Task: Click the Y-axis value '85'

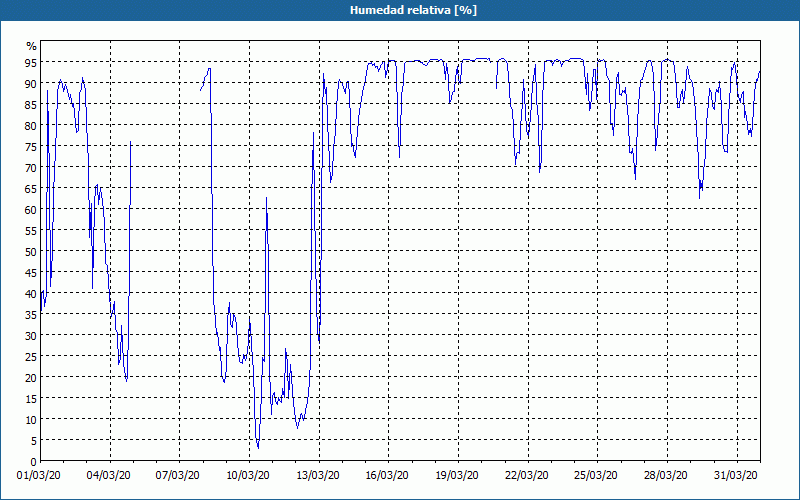Action: (x=31, y=105)
